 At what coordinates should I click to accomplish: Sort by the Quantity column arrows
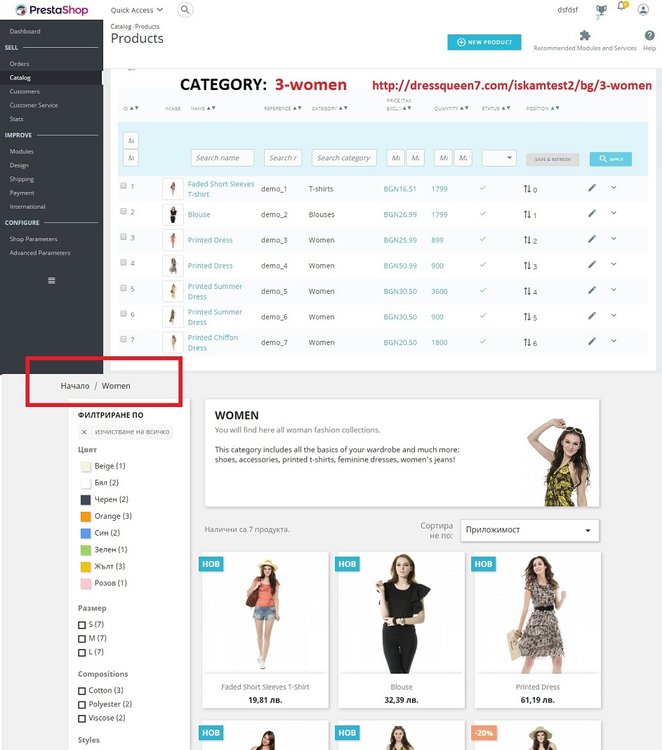point(464,108)
